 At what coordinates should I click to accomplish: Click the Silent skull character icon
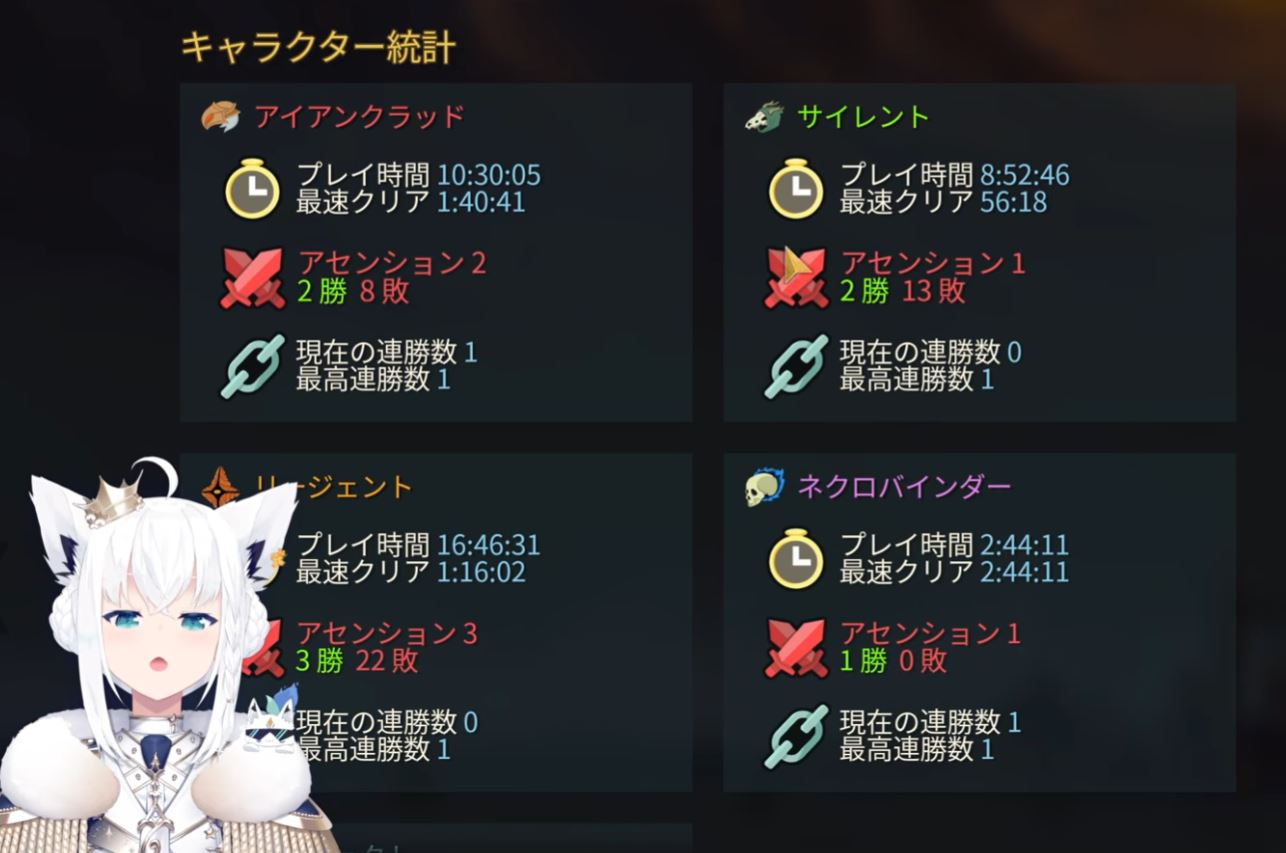764,117
